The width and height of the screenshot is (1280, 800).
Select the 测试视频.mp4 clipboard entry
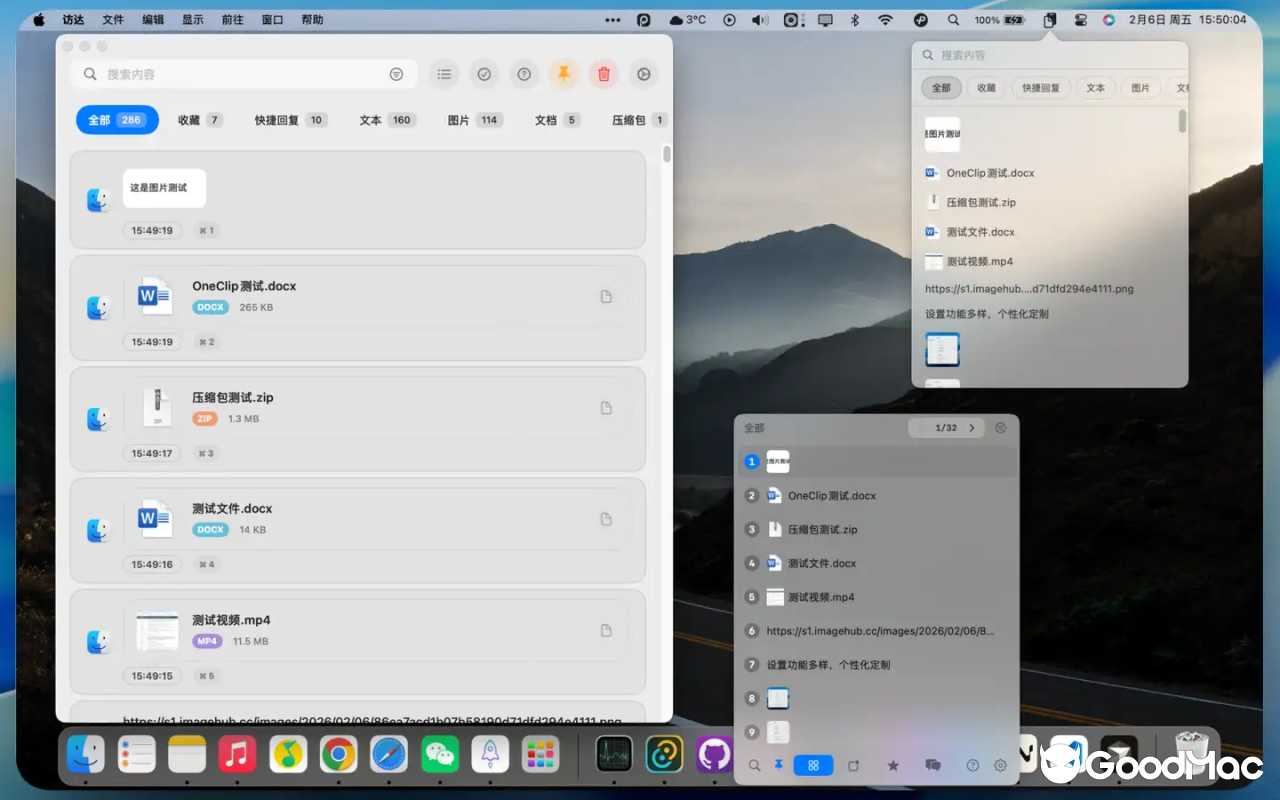[x=820, y=597]
